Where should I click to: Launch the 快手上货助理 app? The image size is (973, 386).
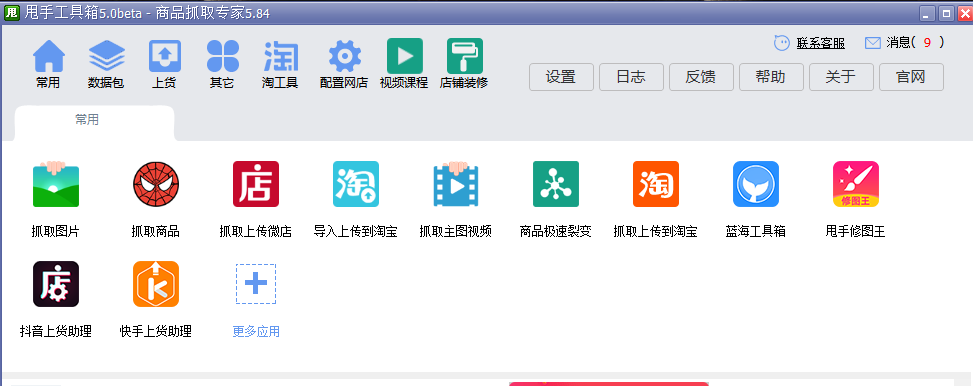pyautogui.click(x=156, y=284)
